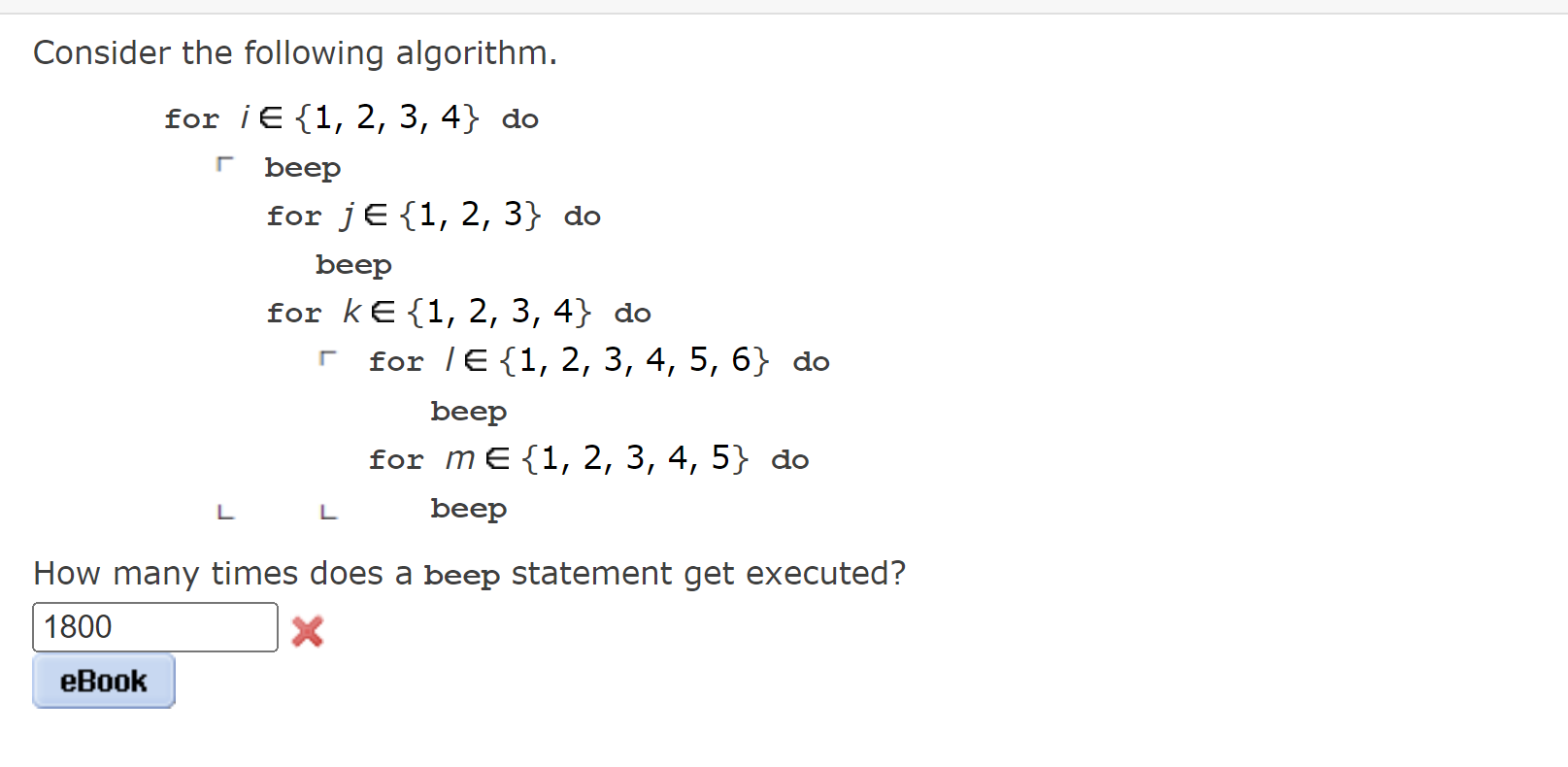Image resolution: width=1568 pixels, height=767 pixels.
Task: Click the final beep statement at the bottom
Action: pos(467,507)
